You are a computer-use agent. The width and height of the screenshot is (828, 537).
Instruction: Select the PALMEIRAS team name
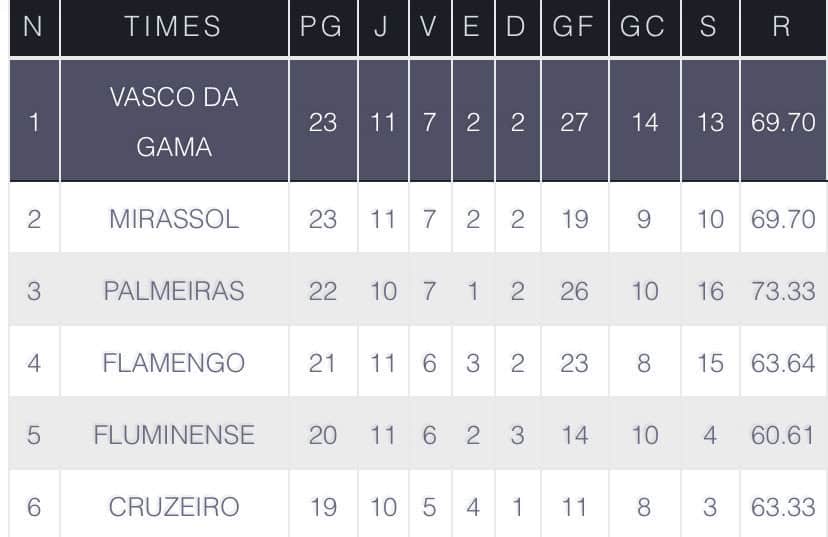(174, 291)
